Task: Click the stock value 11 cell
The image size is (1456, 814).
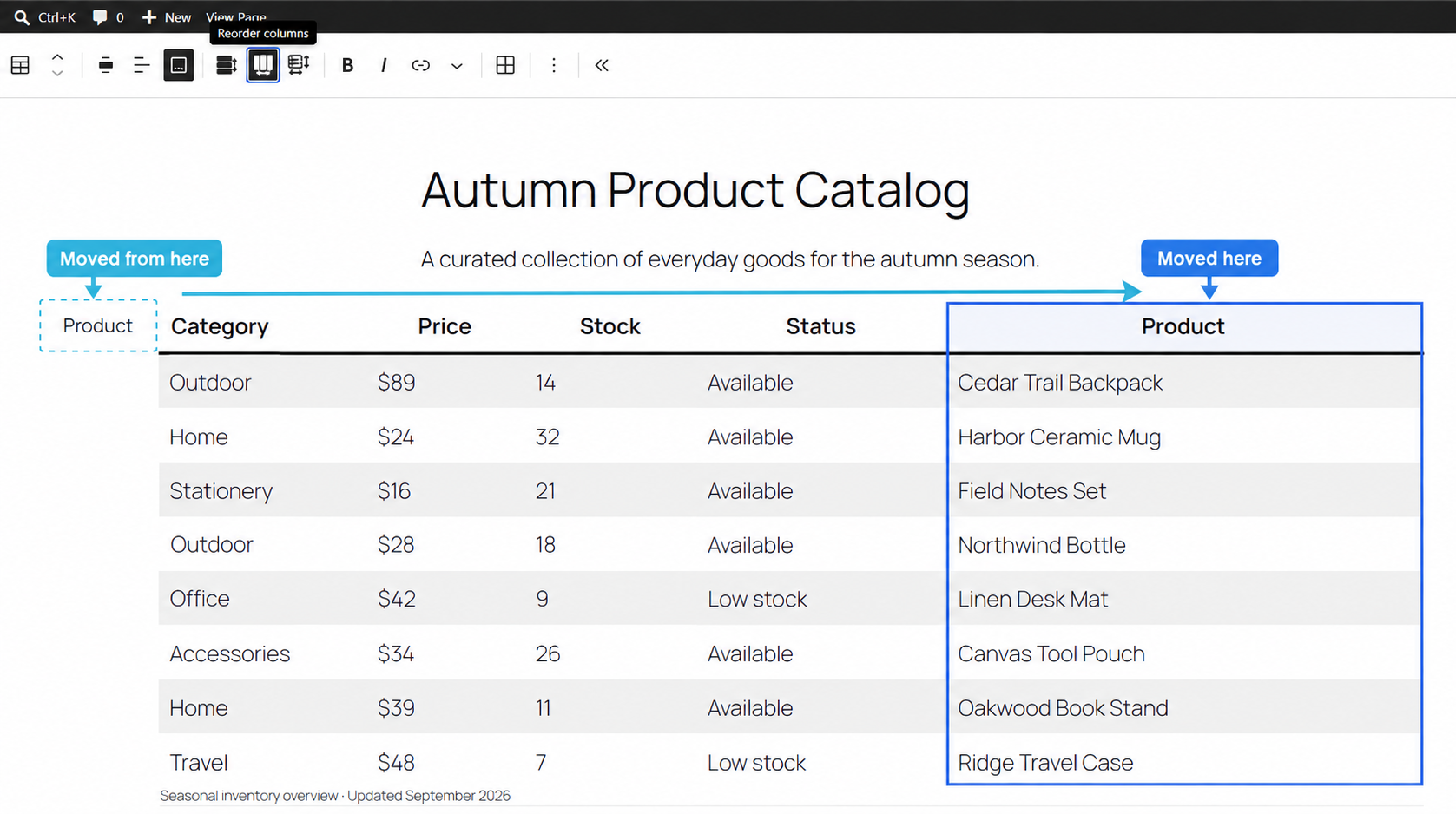Action: tap(543, 708)
